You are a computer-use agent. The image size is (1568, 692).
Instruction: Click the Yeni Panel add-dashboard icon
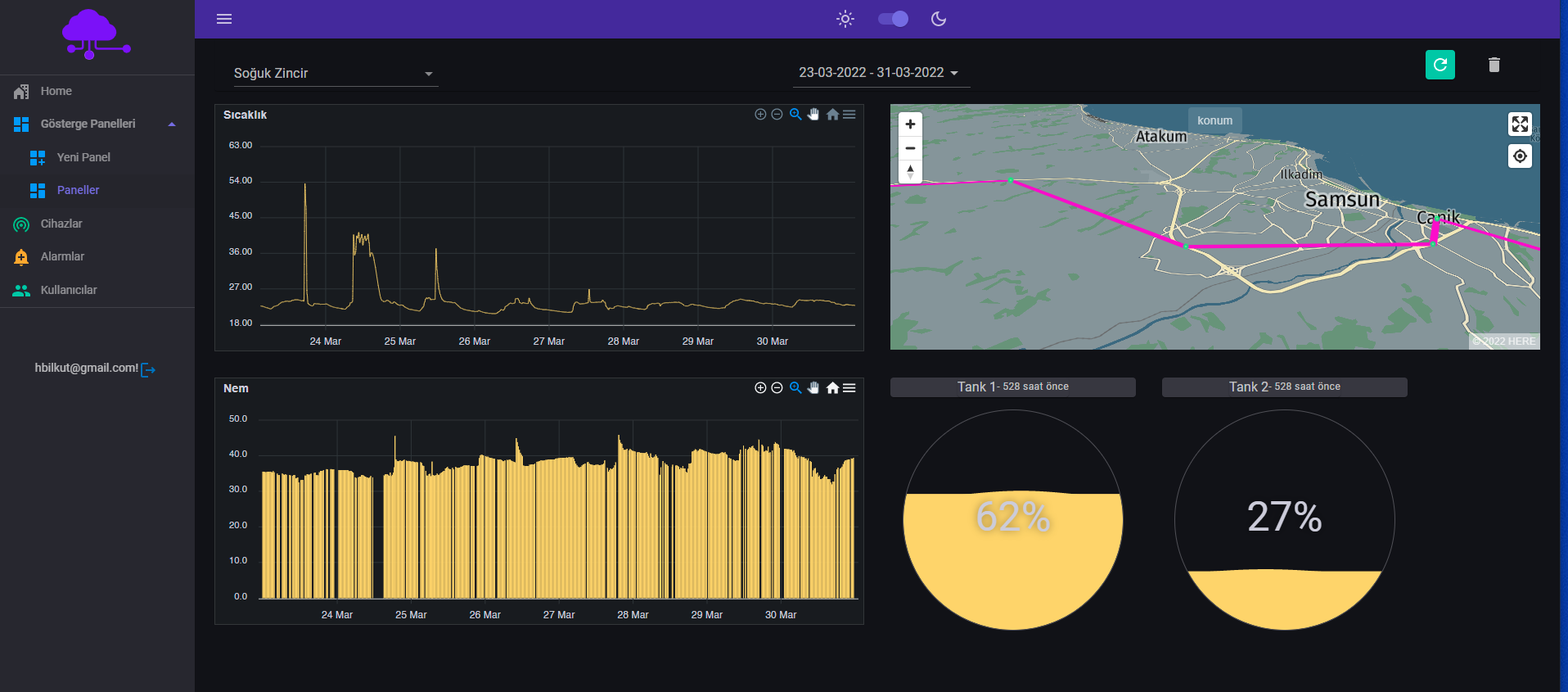tap(38, 158)
